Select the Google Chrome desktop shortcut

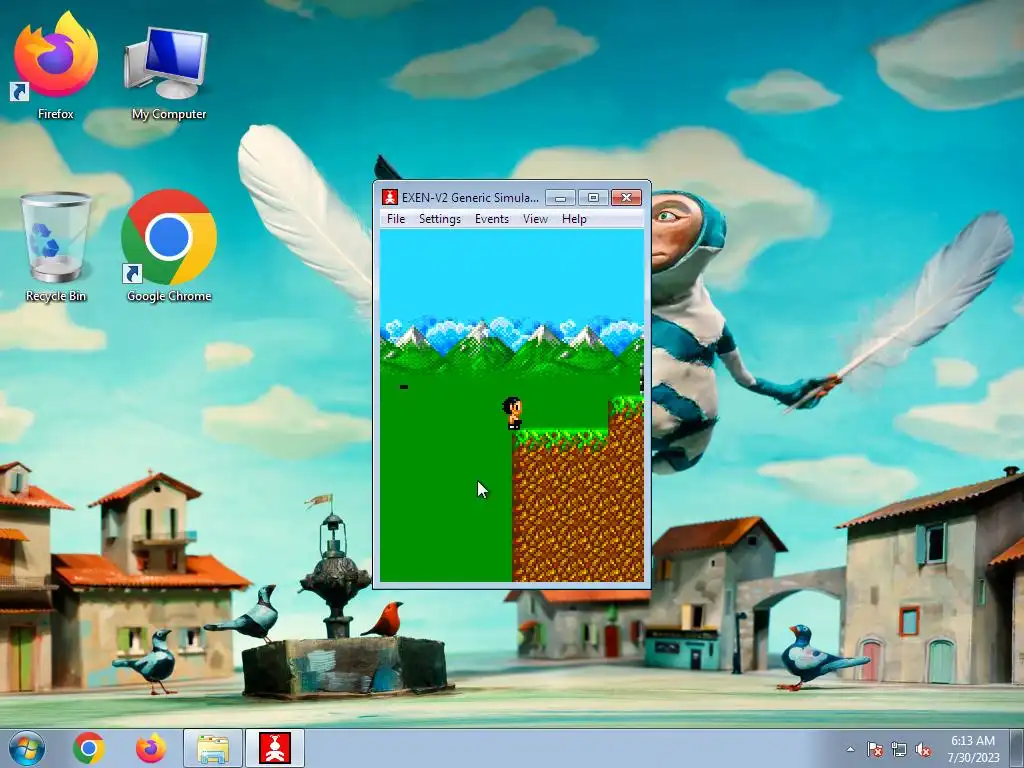click(x=168, y=247)
